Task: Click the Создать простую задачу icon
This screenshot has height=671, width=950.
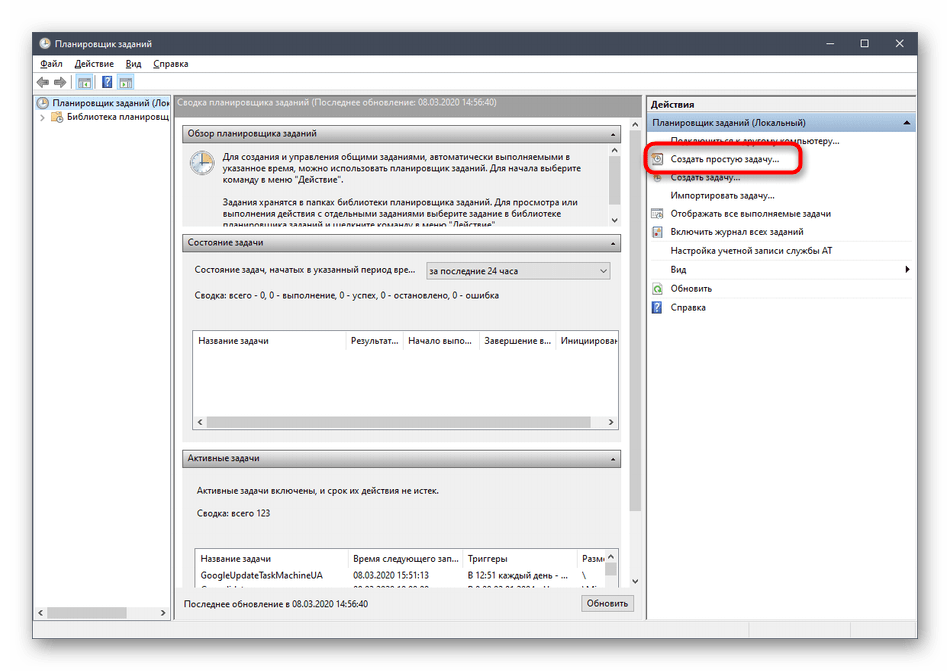Action: 657,159
